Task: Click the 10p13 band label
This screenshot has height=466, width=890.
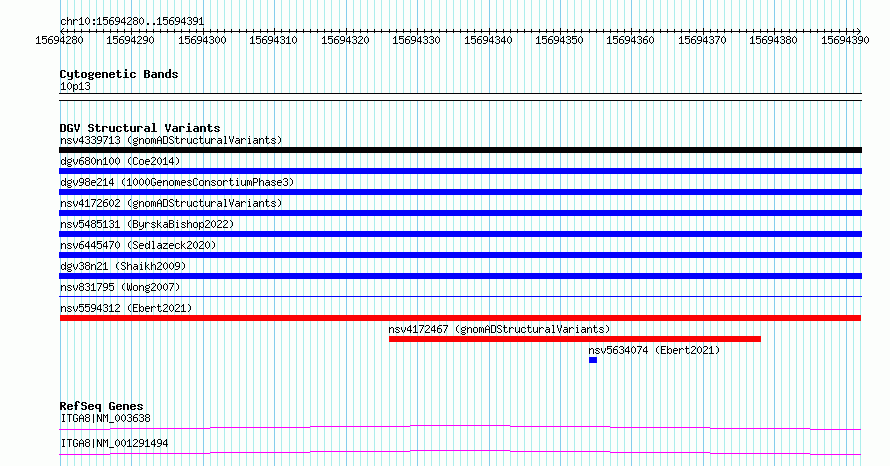Action: tap(75, 86)
